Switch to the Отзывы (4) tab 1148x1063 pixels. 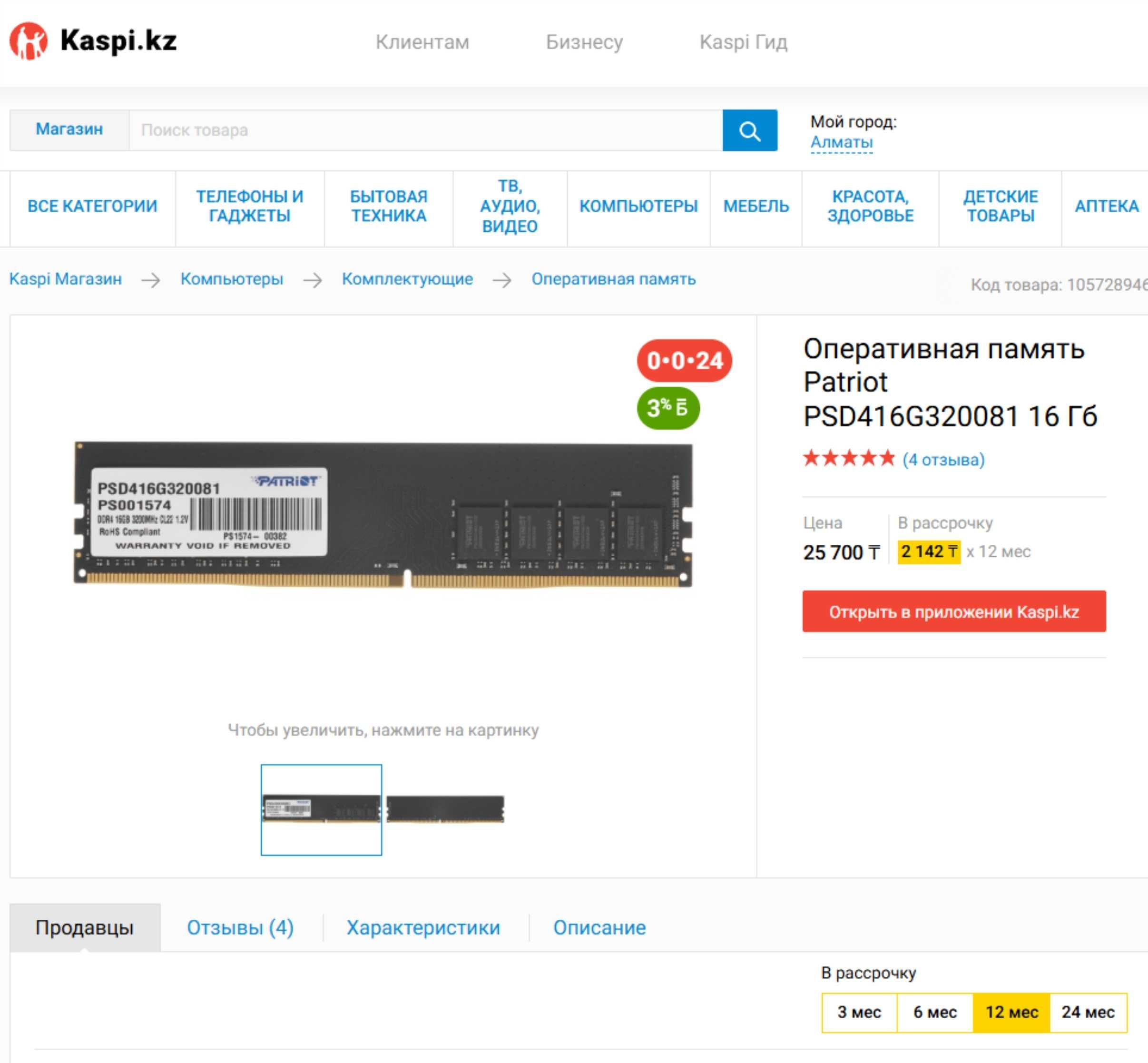click(240, 927)
